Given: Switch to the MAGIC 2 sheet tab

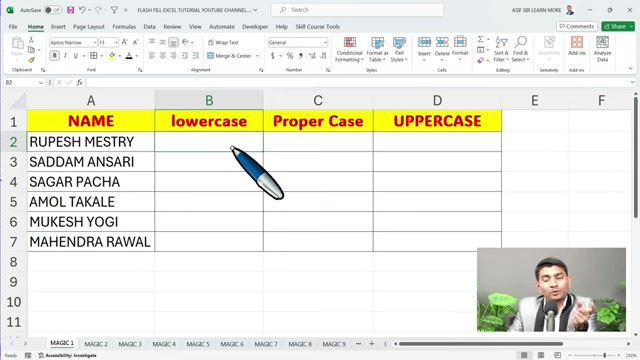Looking at the screenshot, I should click(x=96, y=344).
